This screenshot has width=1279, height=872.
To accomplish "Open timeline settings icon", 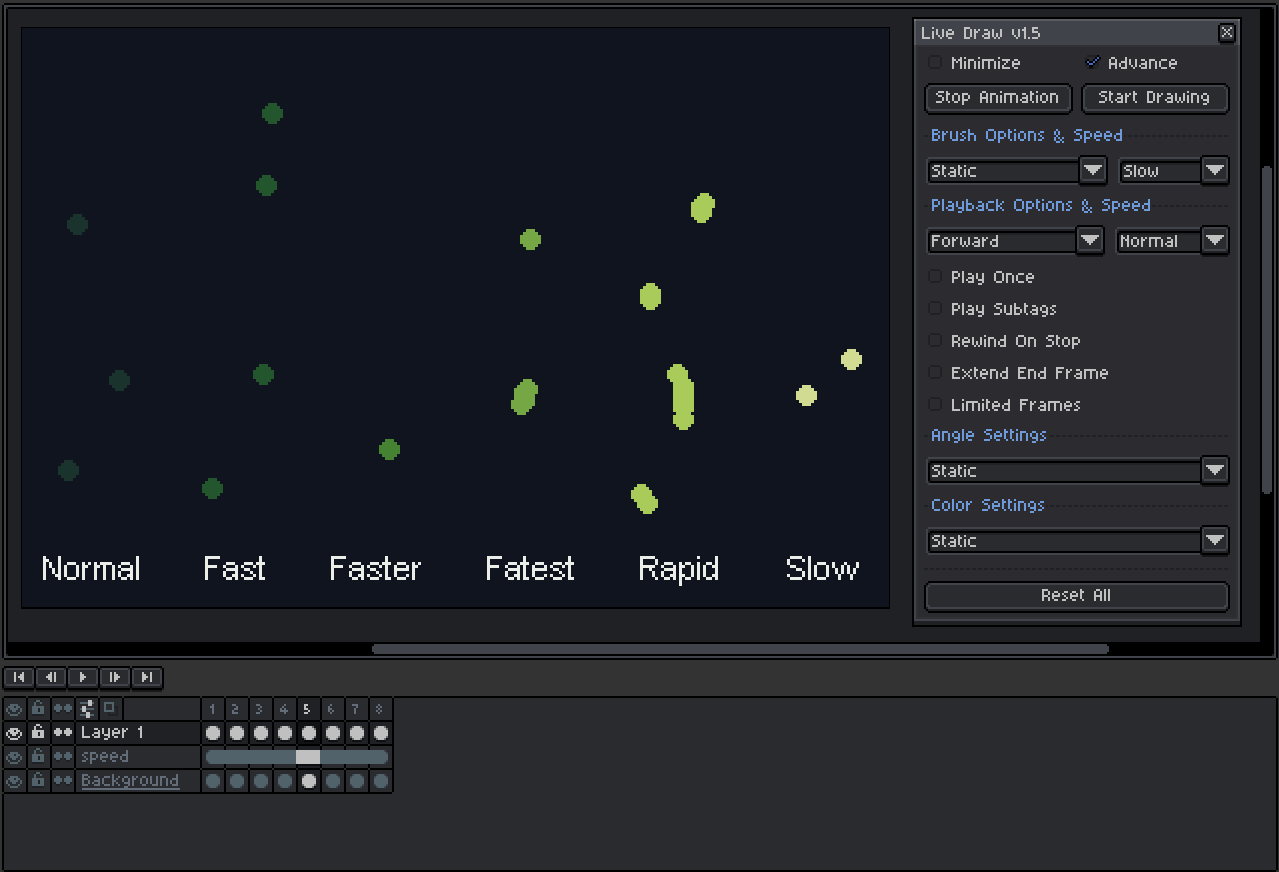I will click(87, 709).
